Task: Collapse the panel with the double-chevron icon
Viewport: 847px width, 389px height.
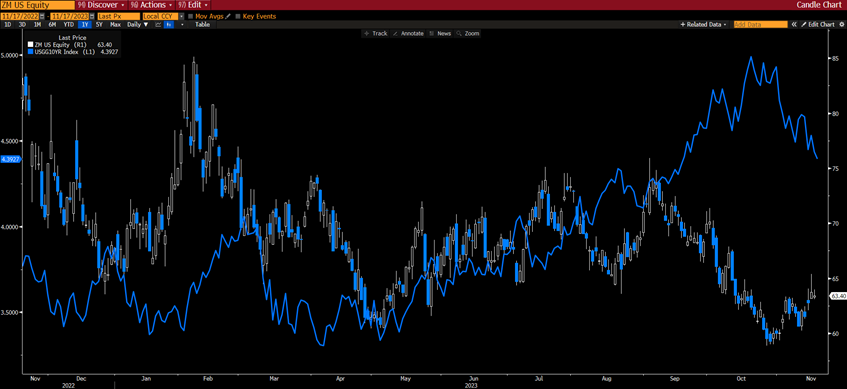Action: pyautogui.click(x=794, y=24)
